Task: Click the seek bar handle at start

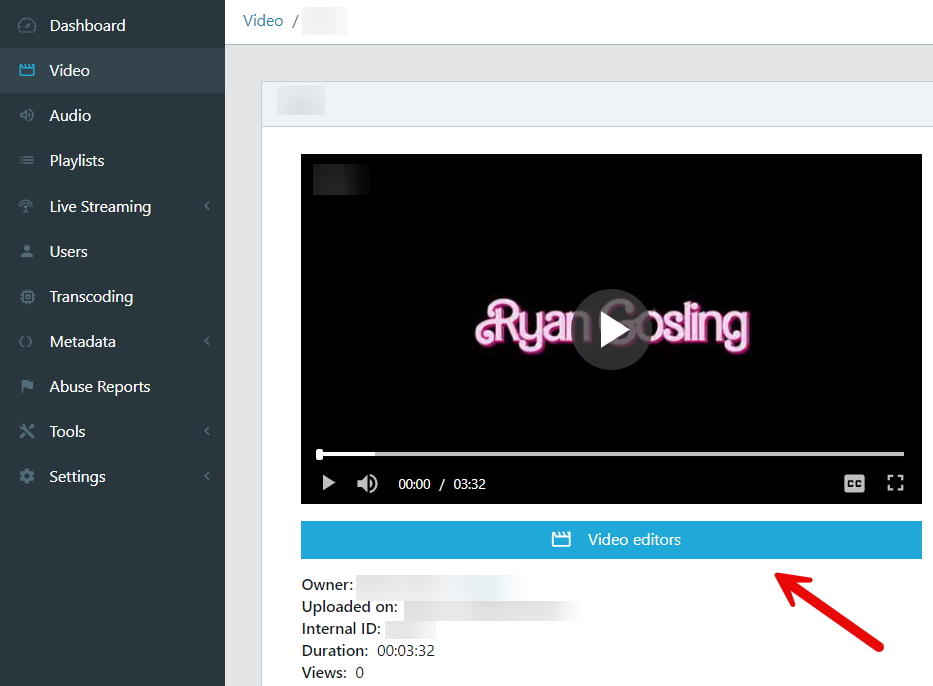Action: [x=320, y=455]
